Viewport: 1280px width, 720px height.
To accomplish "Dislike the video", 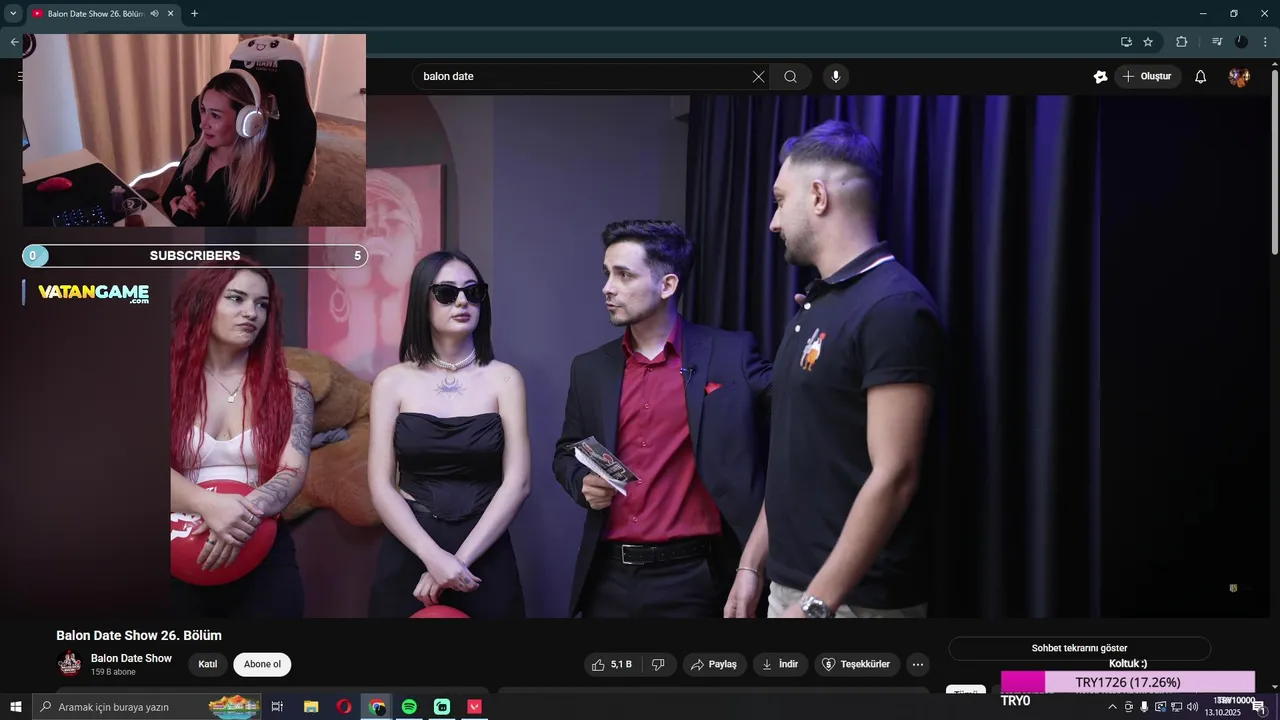I will [658, 665].
